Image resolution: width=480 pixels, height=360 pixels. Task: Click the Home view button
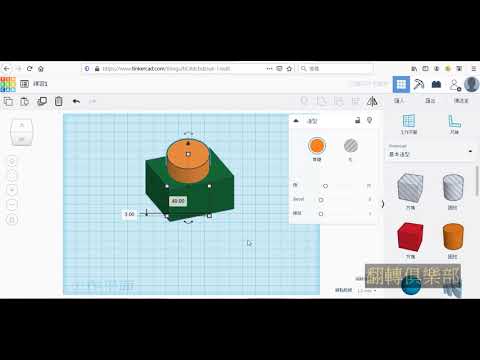pyautogui.click(x=12, y=162)
